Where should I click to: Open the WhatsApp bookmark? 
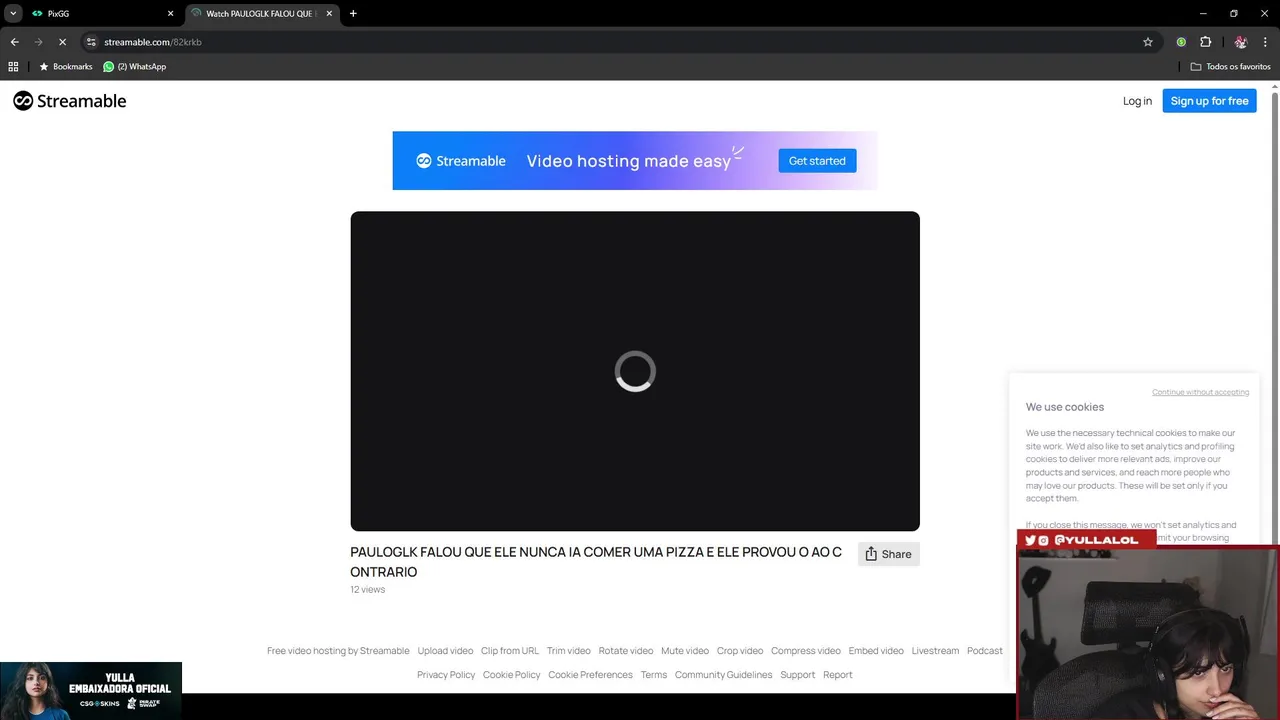click(x=135, y=67)
